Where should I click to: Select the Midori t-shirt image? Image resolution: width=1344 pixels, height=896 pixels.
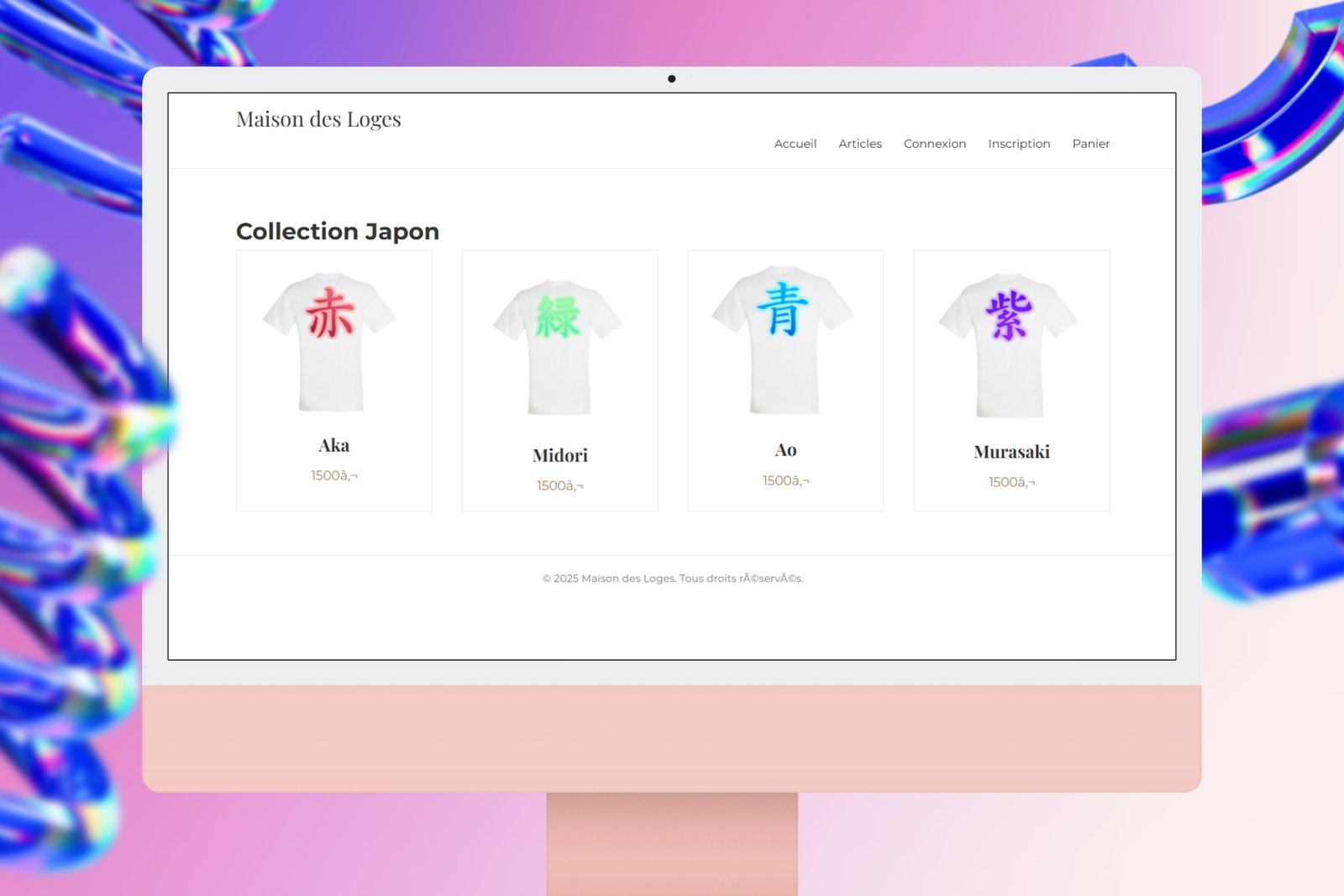[559, 347]
